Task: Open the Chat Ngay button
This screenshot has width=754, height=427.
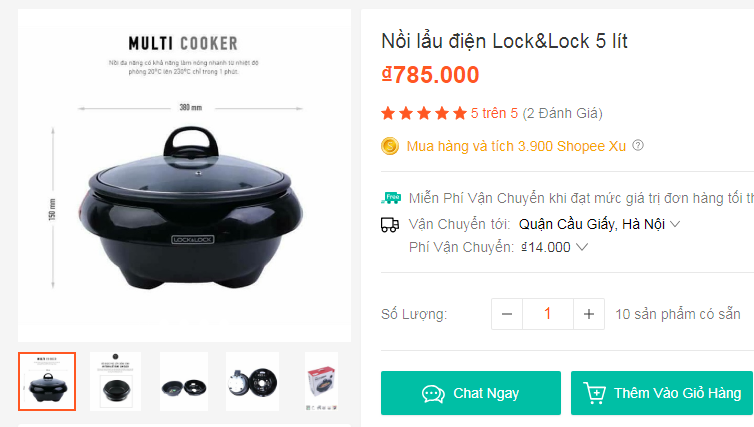Action: pos(471,393)
